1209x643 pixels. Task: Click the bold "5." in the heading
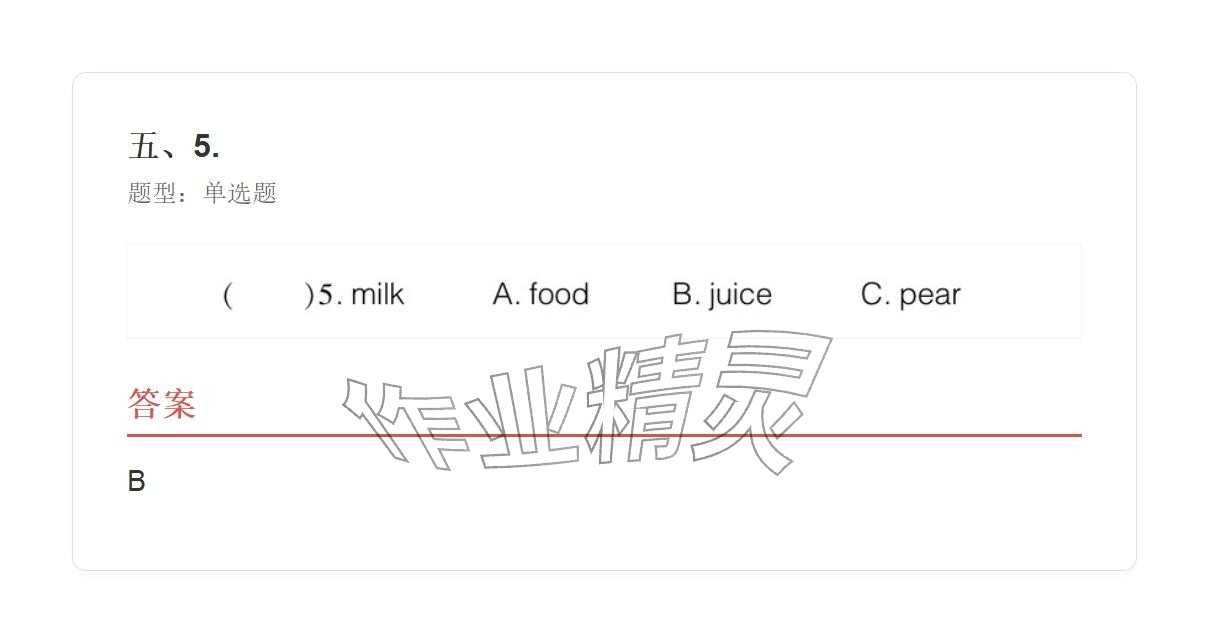coord(206,147)
